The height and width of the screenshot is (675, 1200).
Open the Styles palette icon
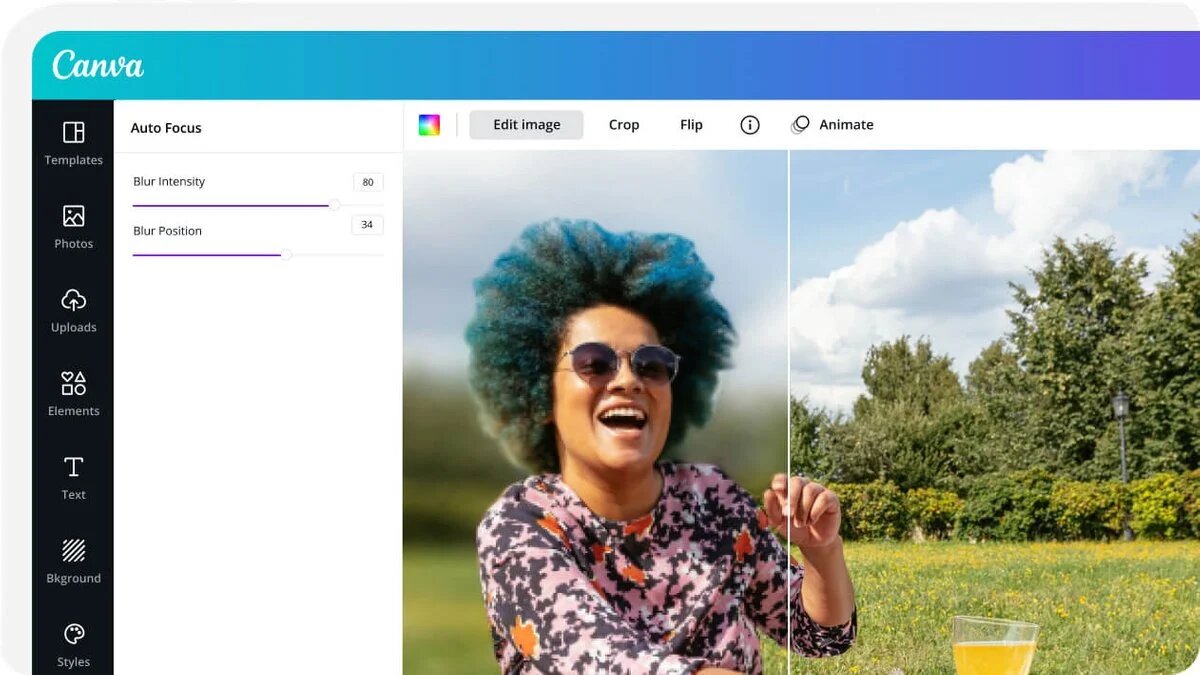tap(73, 634)
